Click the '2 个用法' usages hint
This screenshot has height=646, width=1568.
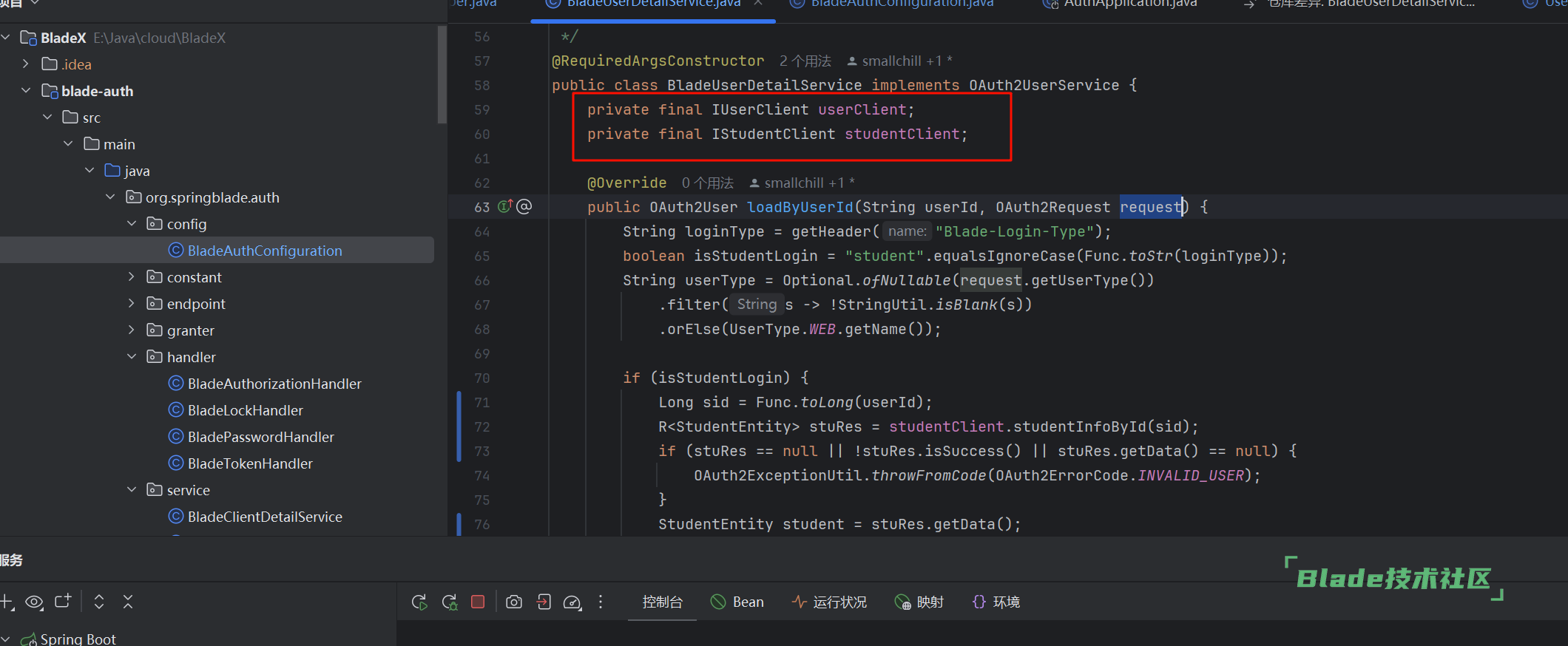tap(805, 61)
